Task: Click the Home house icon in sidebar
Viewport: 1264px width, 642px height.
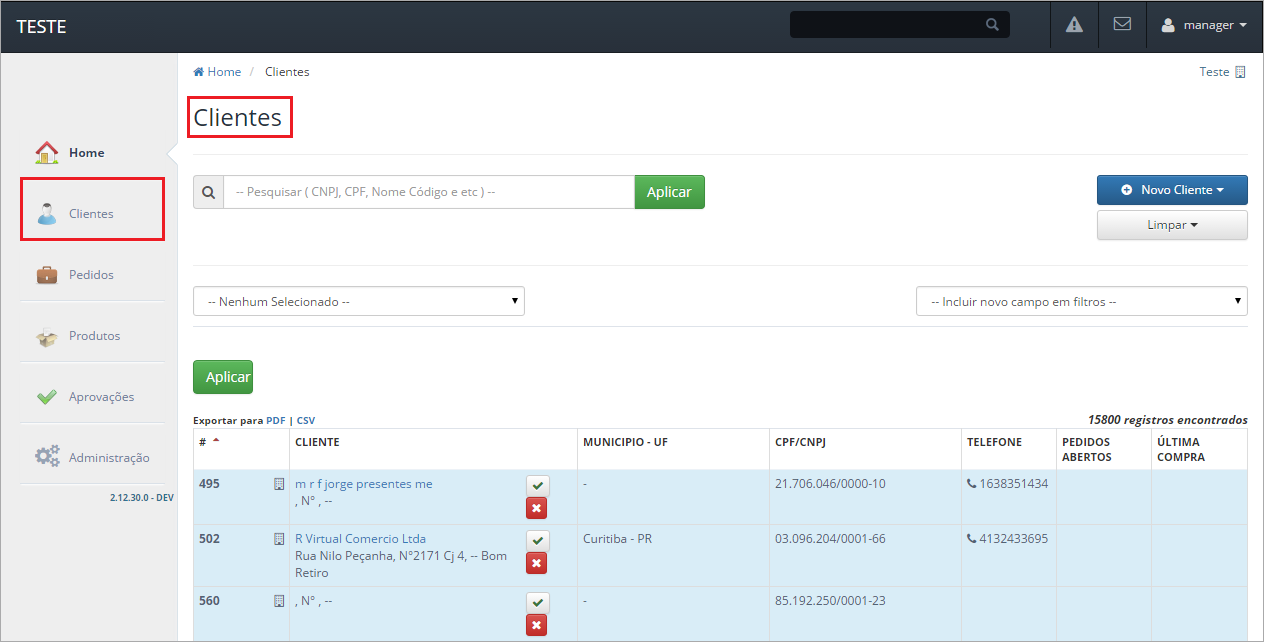Action: [47, 152]
